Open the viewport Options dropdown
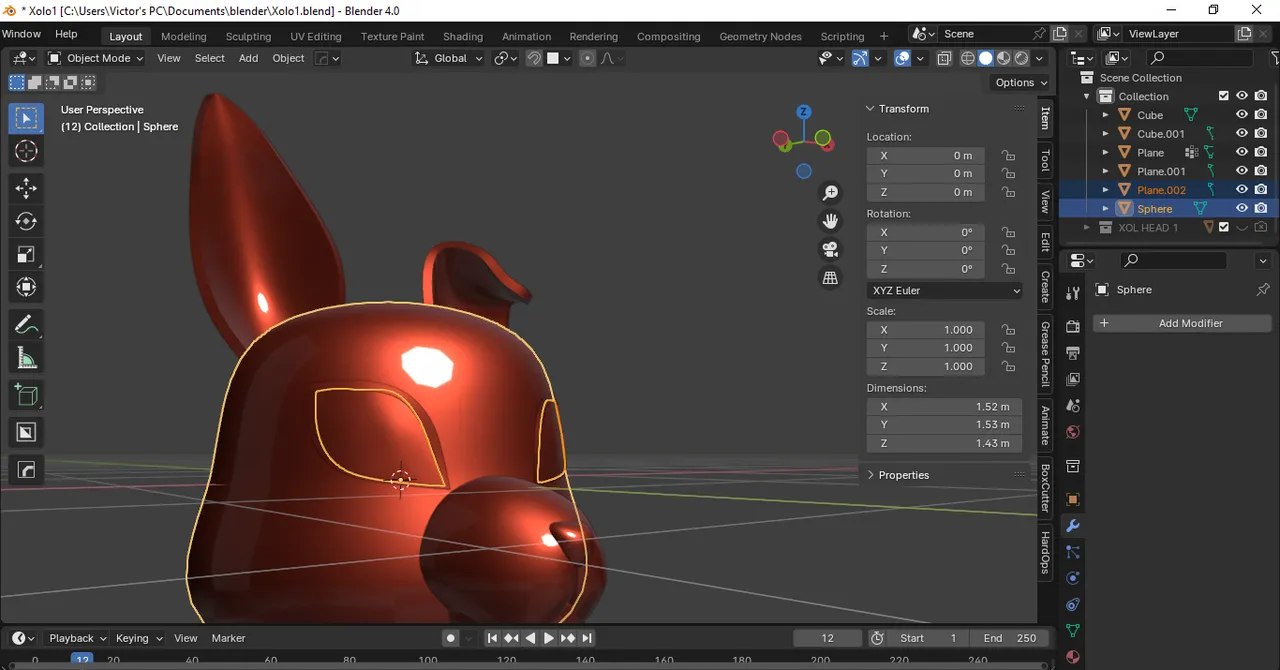The width and height of the screenshot is (1280, 670). (1020, 82)
